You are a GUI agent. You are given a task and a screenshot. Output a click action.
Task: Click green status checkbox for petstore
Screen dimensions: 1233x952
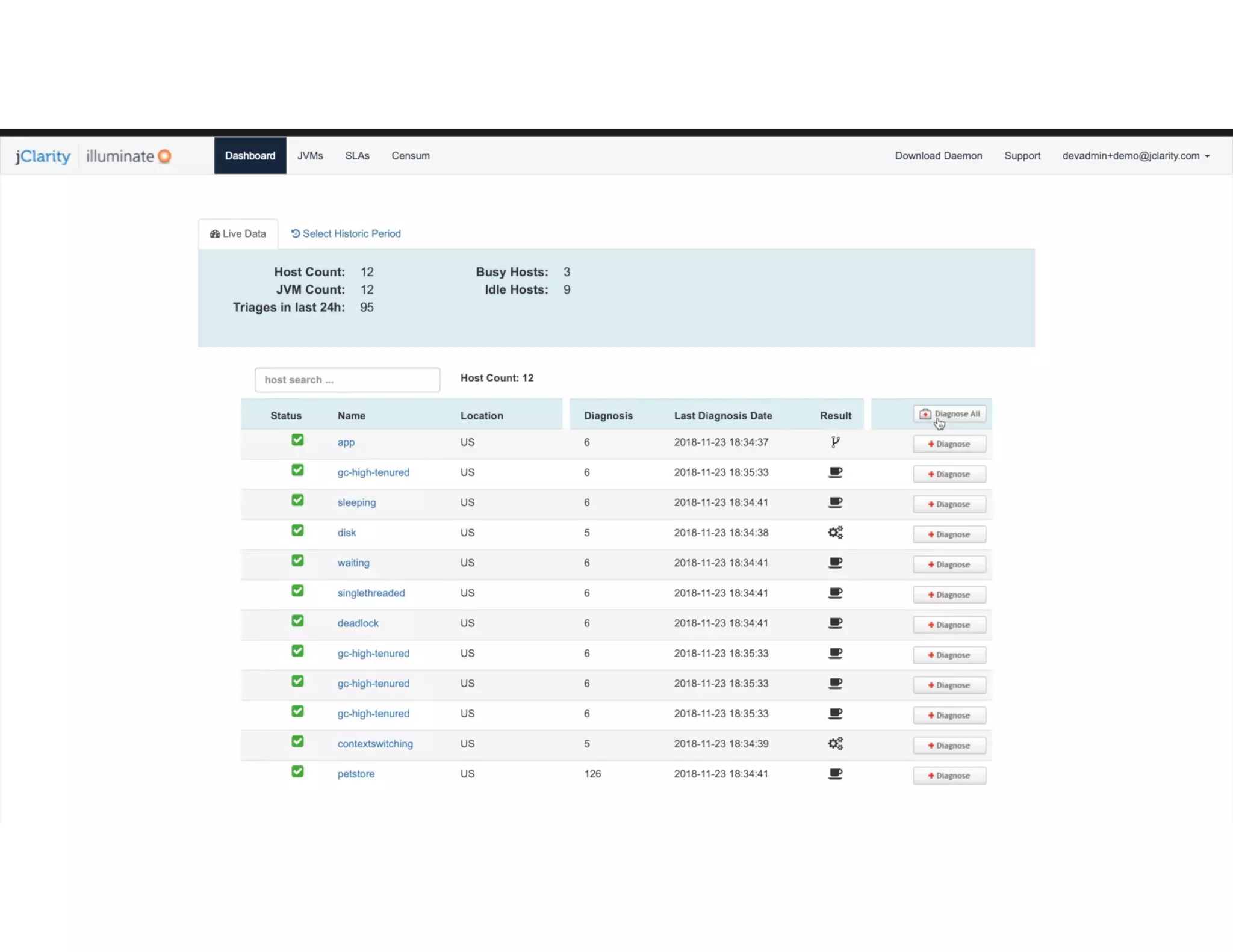[297, 771]
